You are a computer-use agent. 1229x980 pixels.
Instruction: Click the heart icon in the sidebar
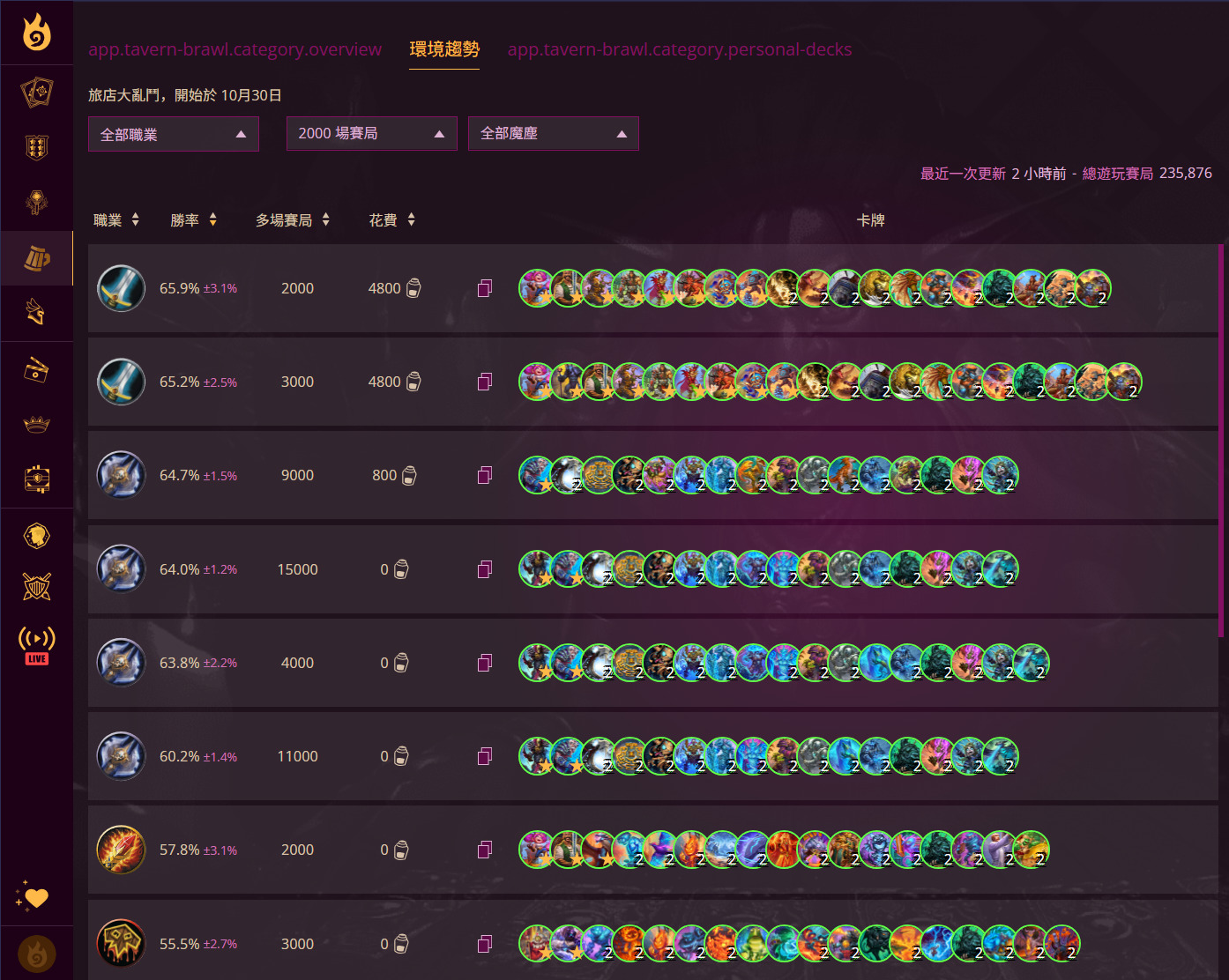pos(33,896)
